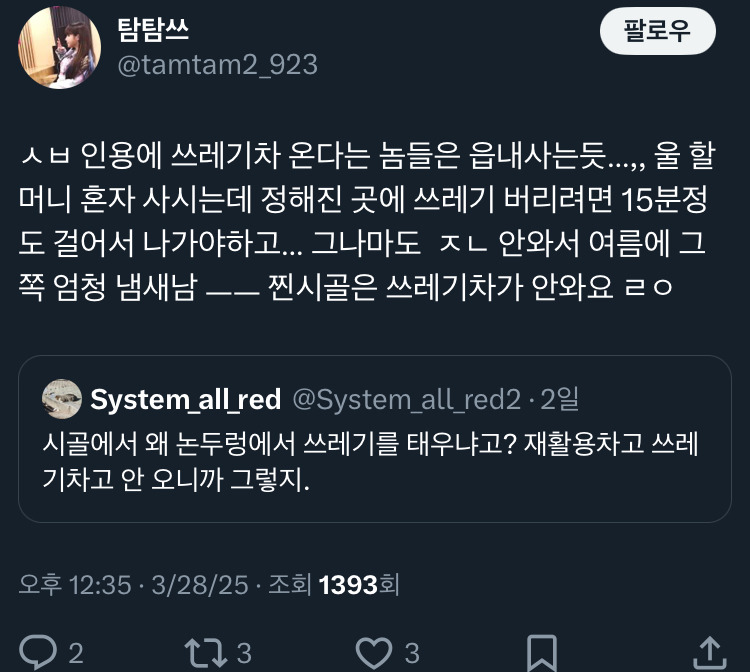Viewport: 750px width, 672px height.
Task: Open the share upload icon
Action: point(710,652)
